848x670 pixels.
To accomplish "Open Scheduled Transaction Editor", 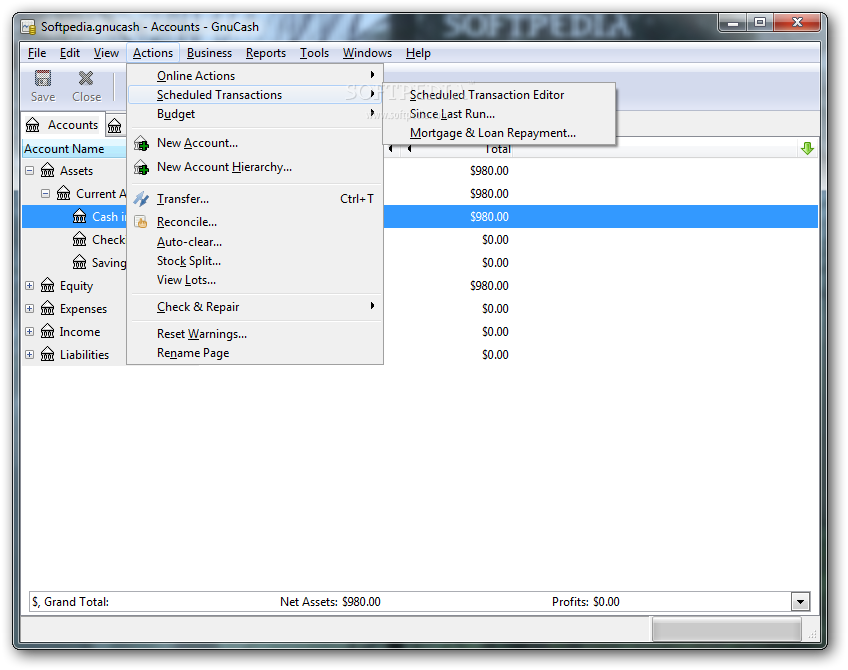I will 499,95.
